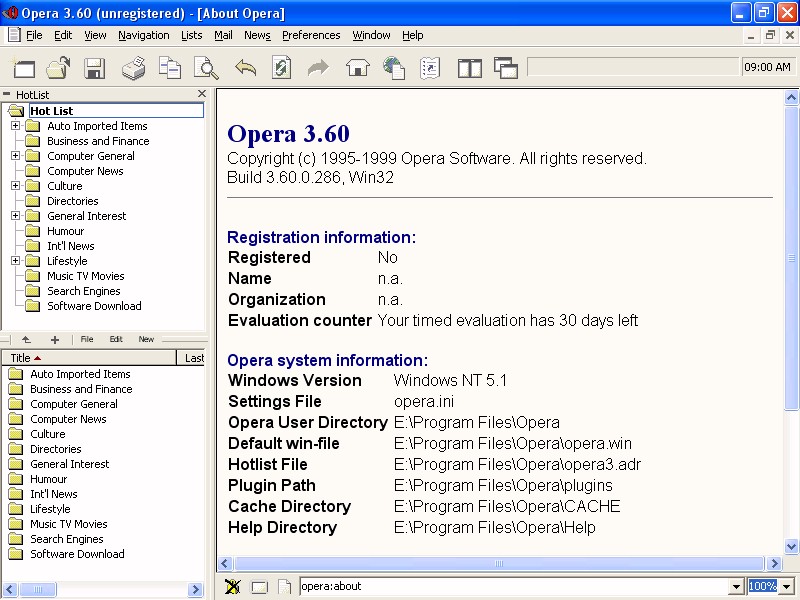Open the Window menu
This screenshot has width=800, height=600.
[x=371, y=35]
